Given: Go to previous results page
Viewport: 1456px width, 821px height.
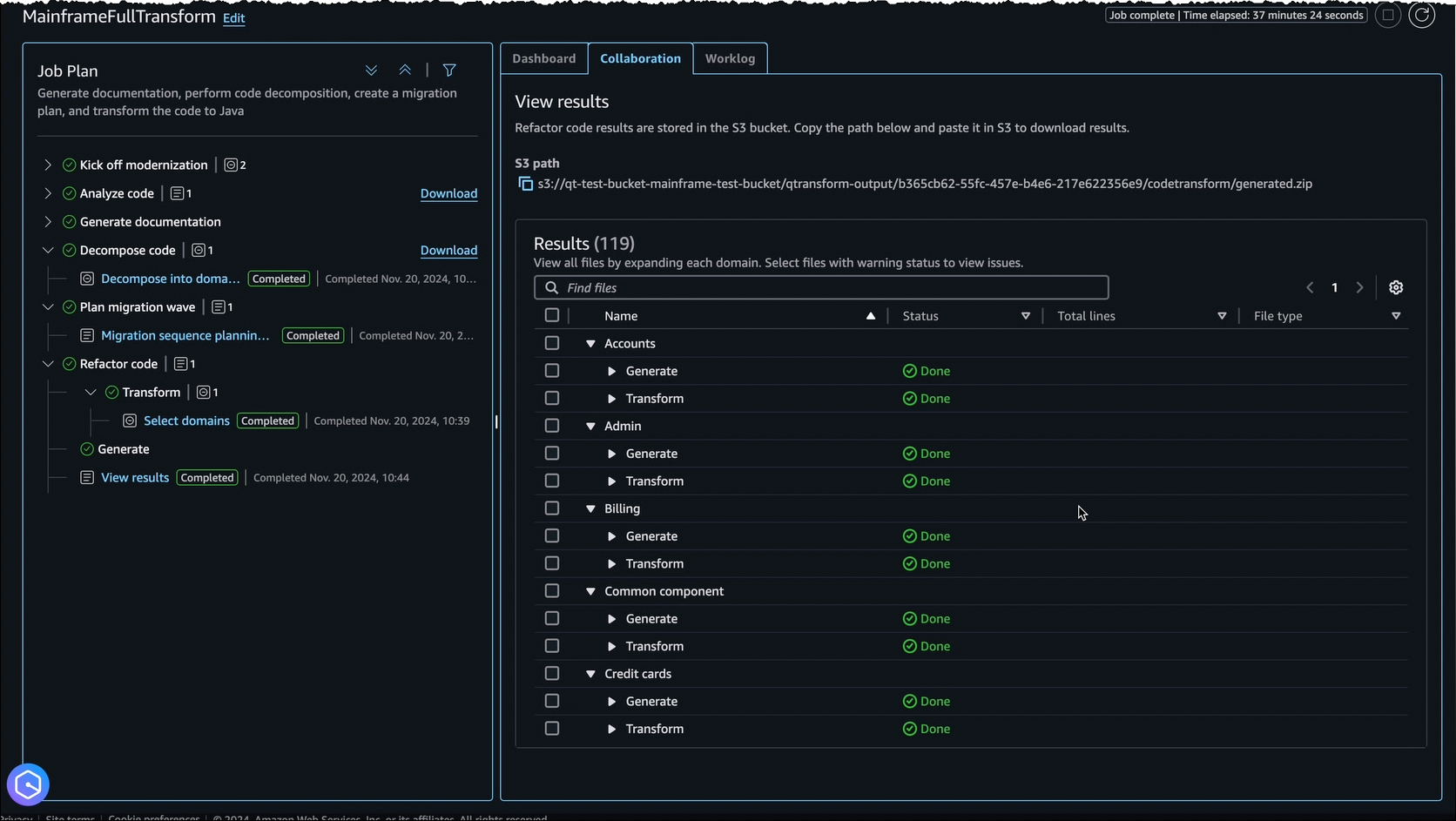Looking at the screenshot, I should pos(1310,287).
